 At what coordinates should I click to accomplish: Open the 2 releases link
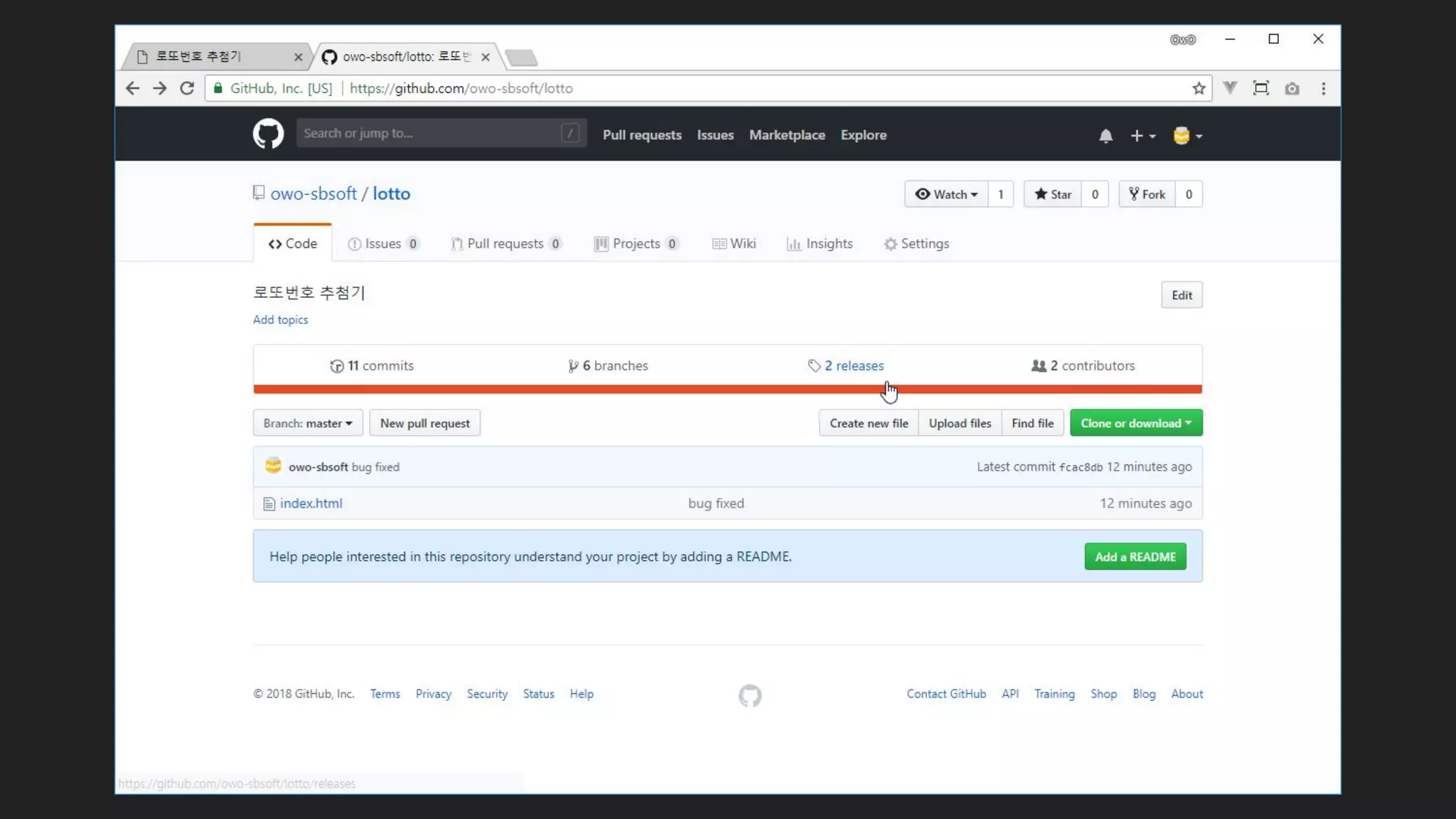pyautogui.click(x=853, y=365)
